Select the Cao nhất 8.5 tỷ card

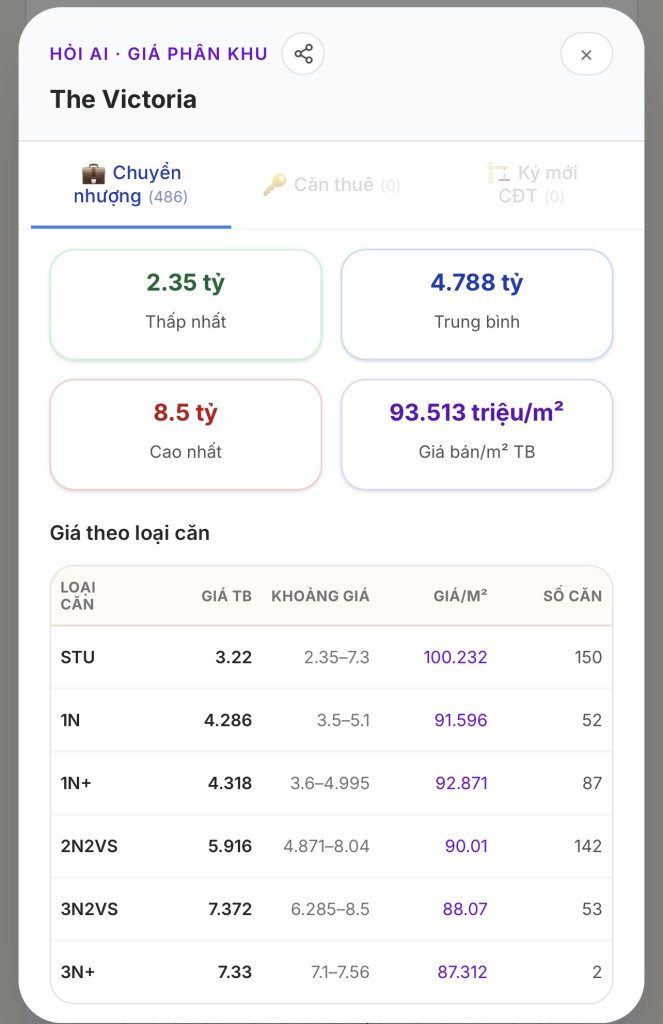pos(186,434)
